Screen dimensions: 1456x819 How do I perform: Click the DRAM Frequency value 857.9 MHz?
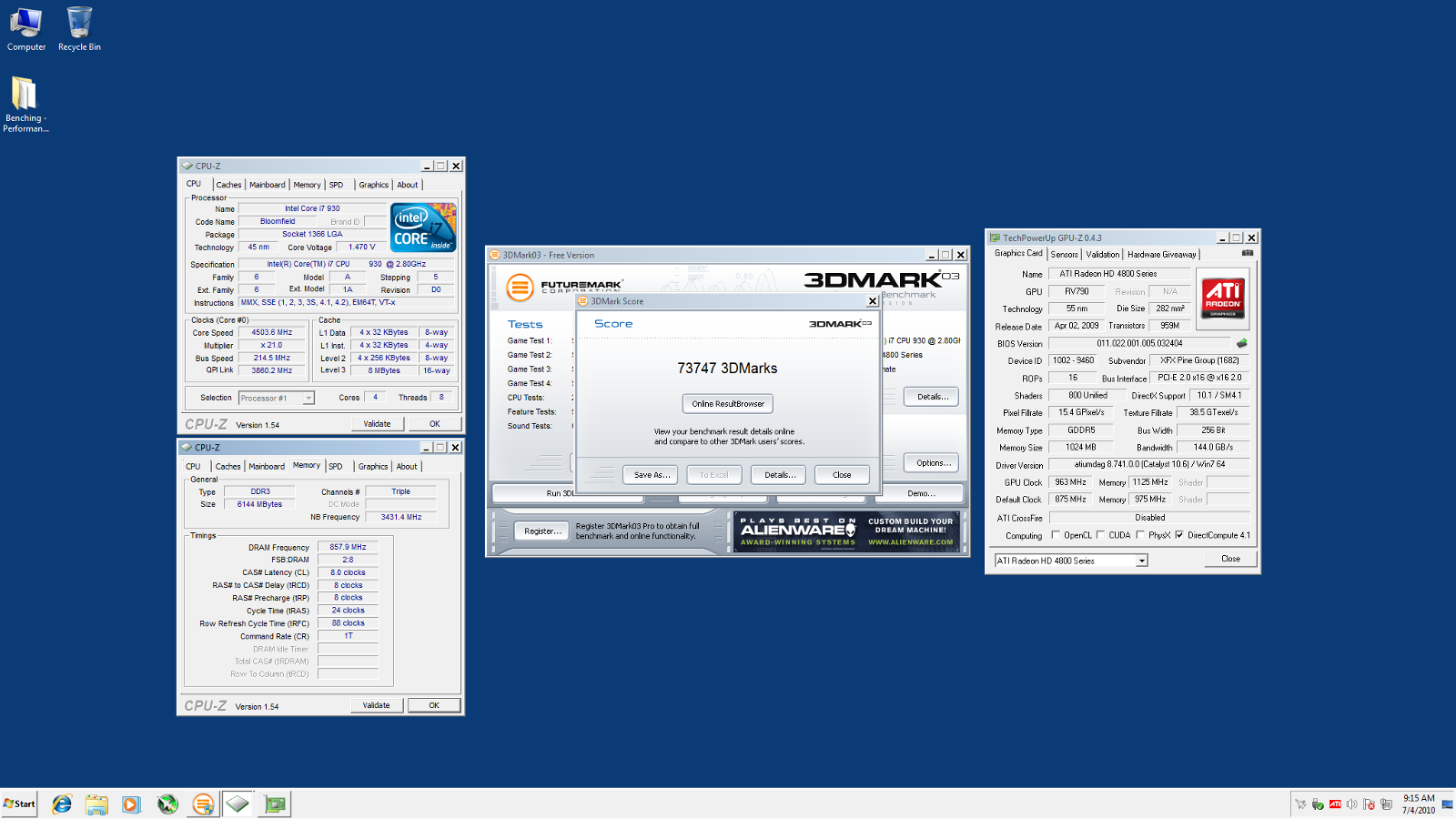coord(348,547)
